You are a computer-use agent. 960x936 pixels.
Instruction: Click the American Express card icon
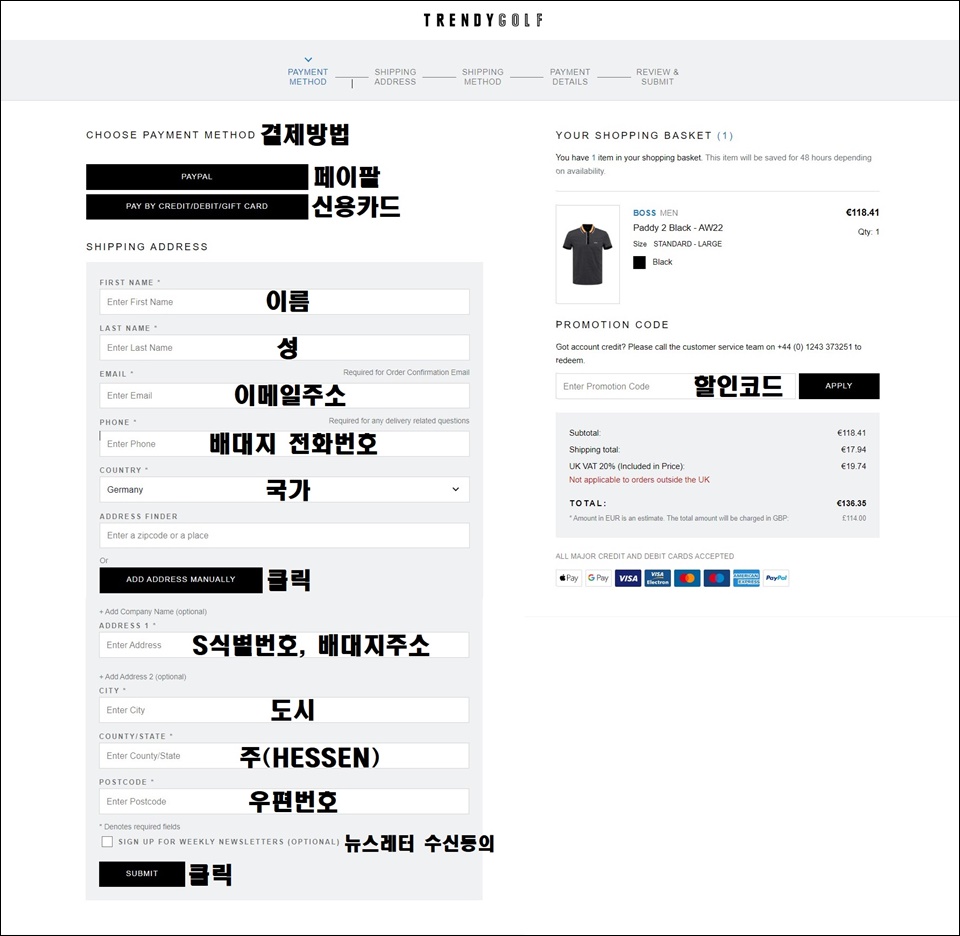[746, 578]
